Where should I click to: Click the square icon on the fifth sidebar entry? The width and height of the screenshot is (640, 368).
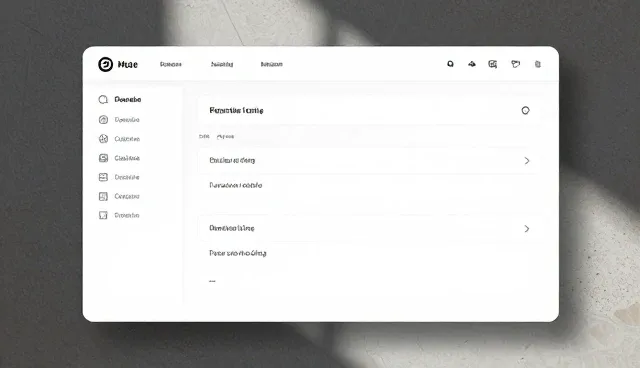[x=103, y=177]
